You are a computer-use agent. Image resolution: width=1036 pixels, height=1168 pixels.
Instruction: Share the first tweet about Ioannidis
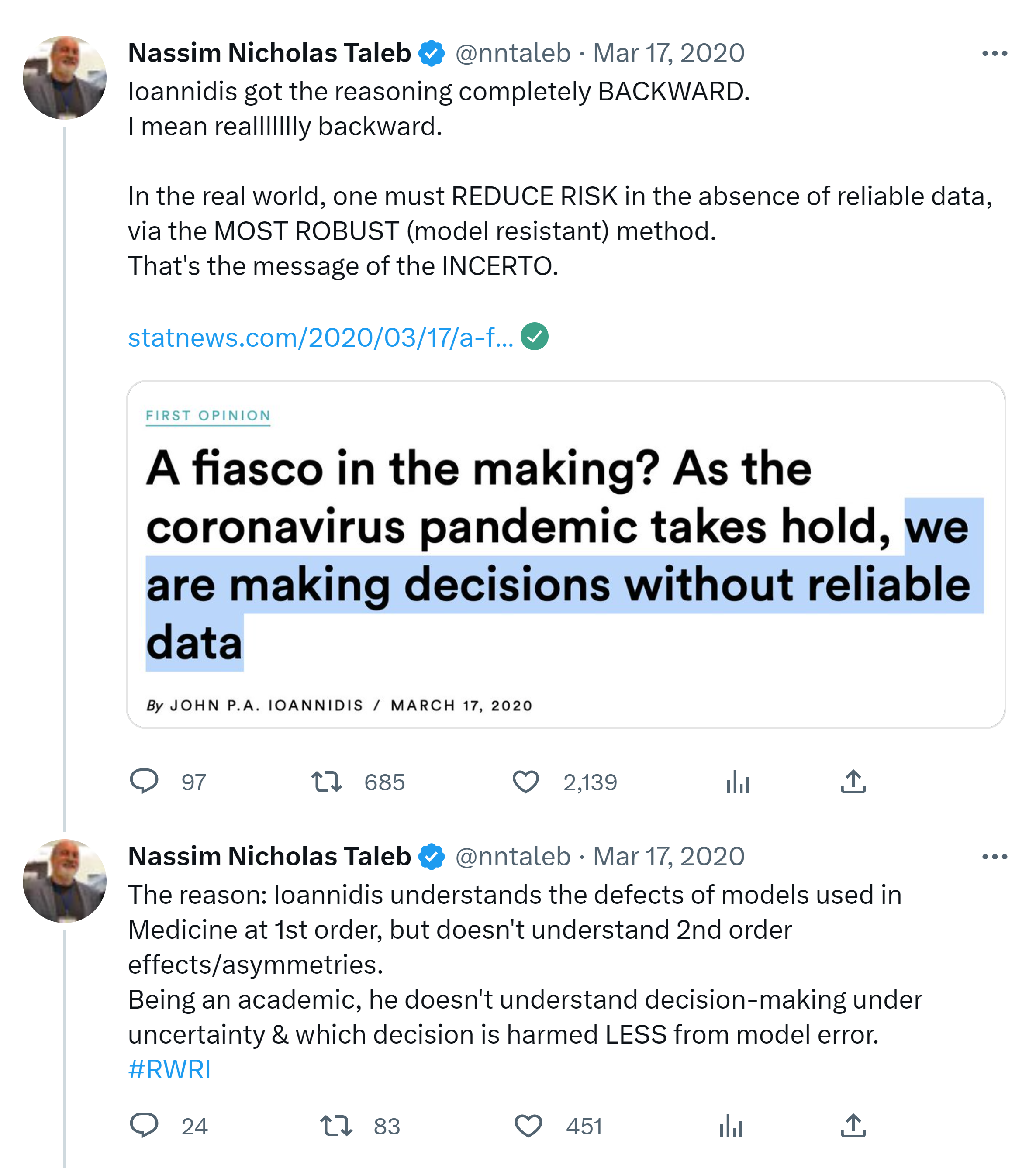click(853, 782)
